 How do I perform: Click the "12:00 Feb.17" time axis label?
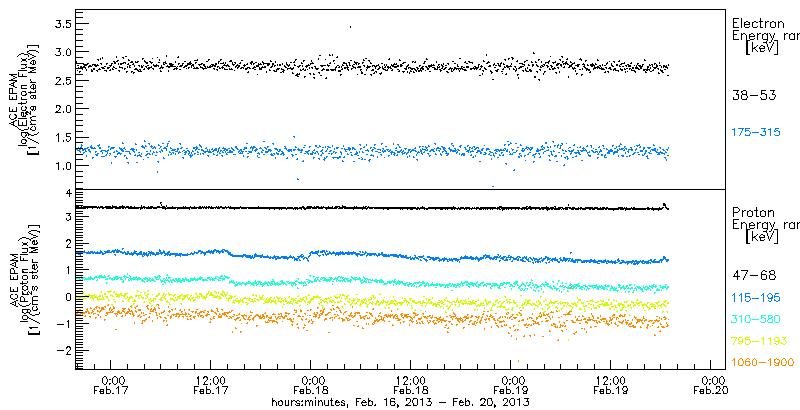211,386
